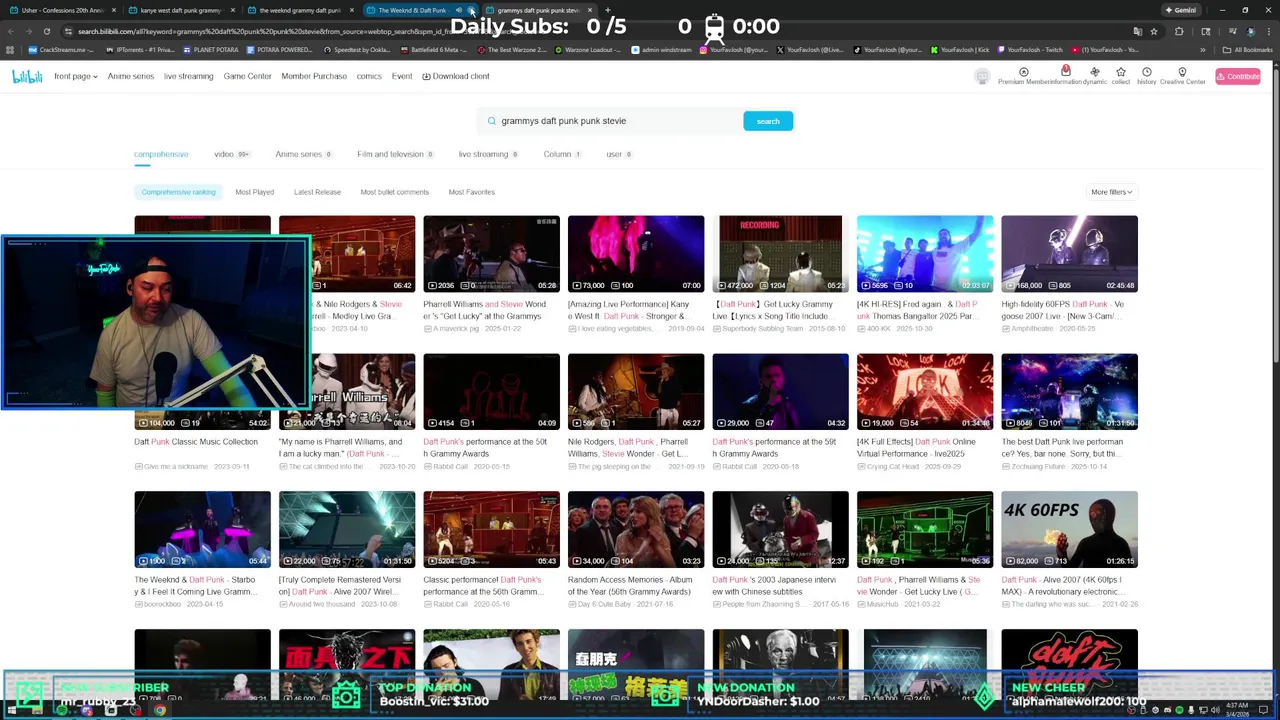Sort by Most bullet comments
Viewport: 1280px width, 720px height.
394,192
